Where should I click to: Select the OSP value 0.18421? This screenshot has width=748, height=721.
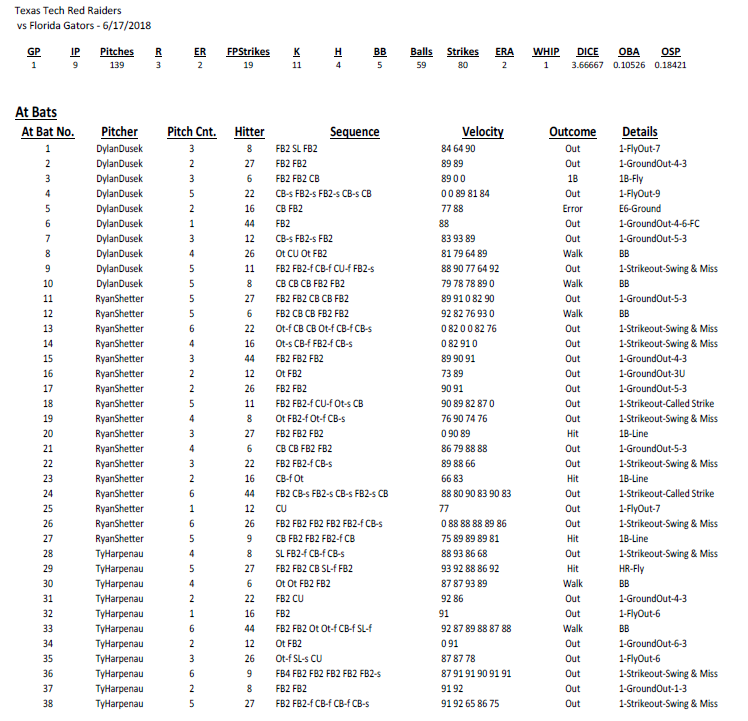(670, 65)
